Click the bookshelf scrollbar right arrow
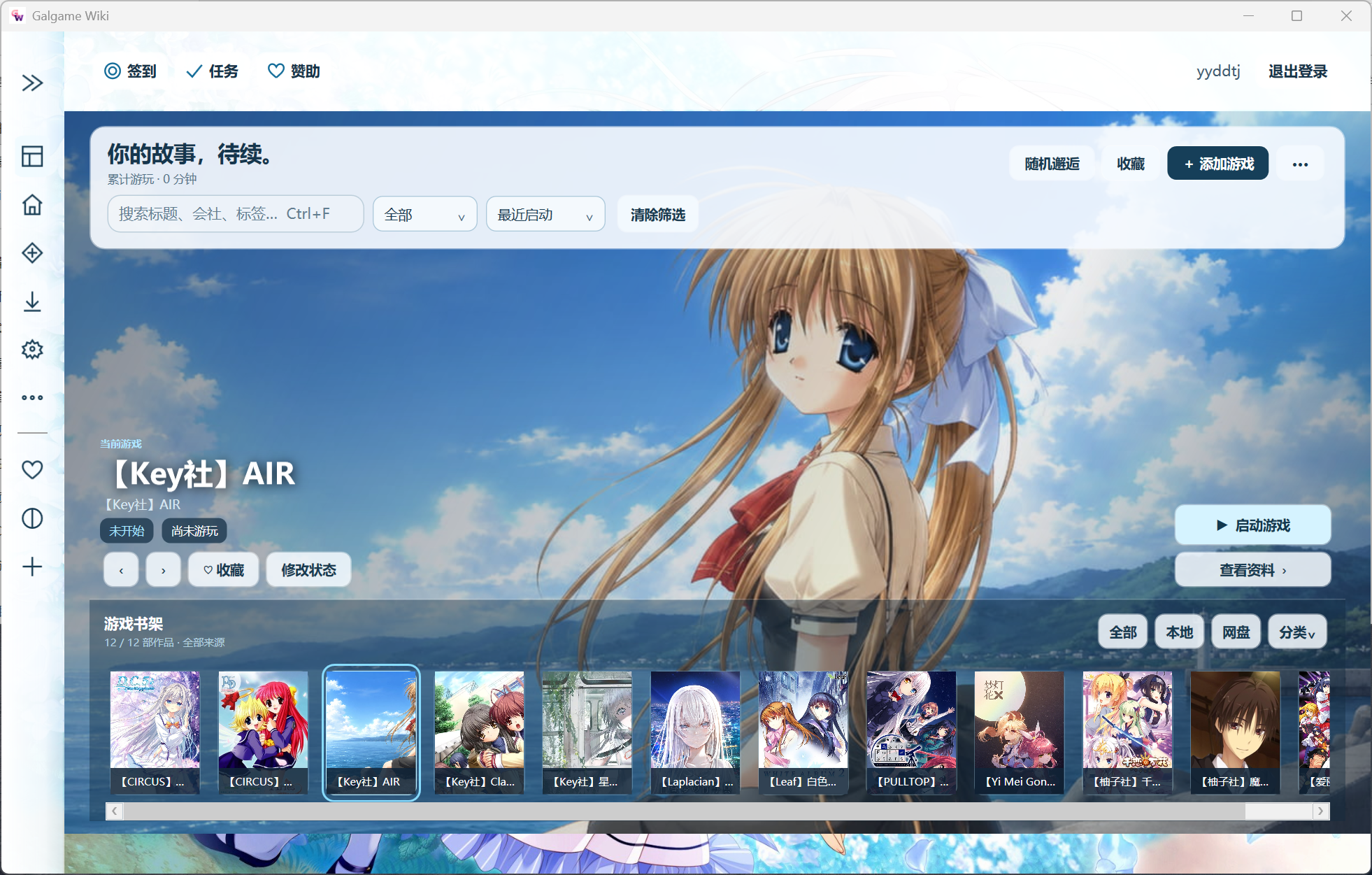 [1320, 811]
